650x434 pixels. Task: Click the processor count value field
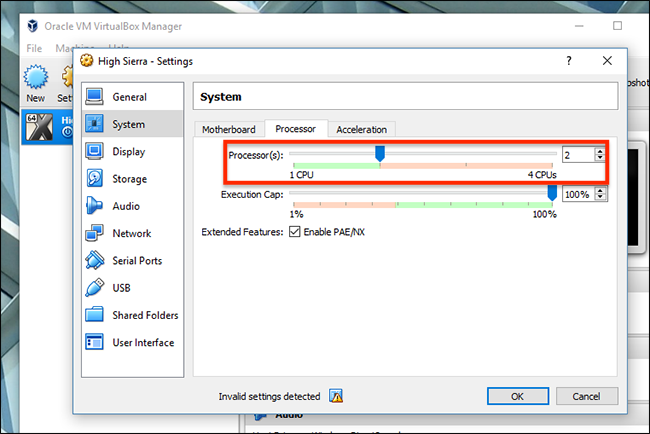pyautogui.click(x=579, y=155)
